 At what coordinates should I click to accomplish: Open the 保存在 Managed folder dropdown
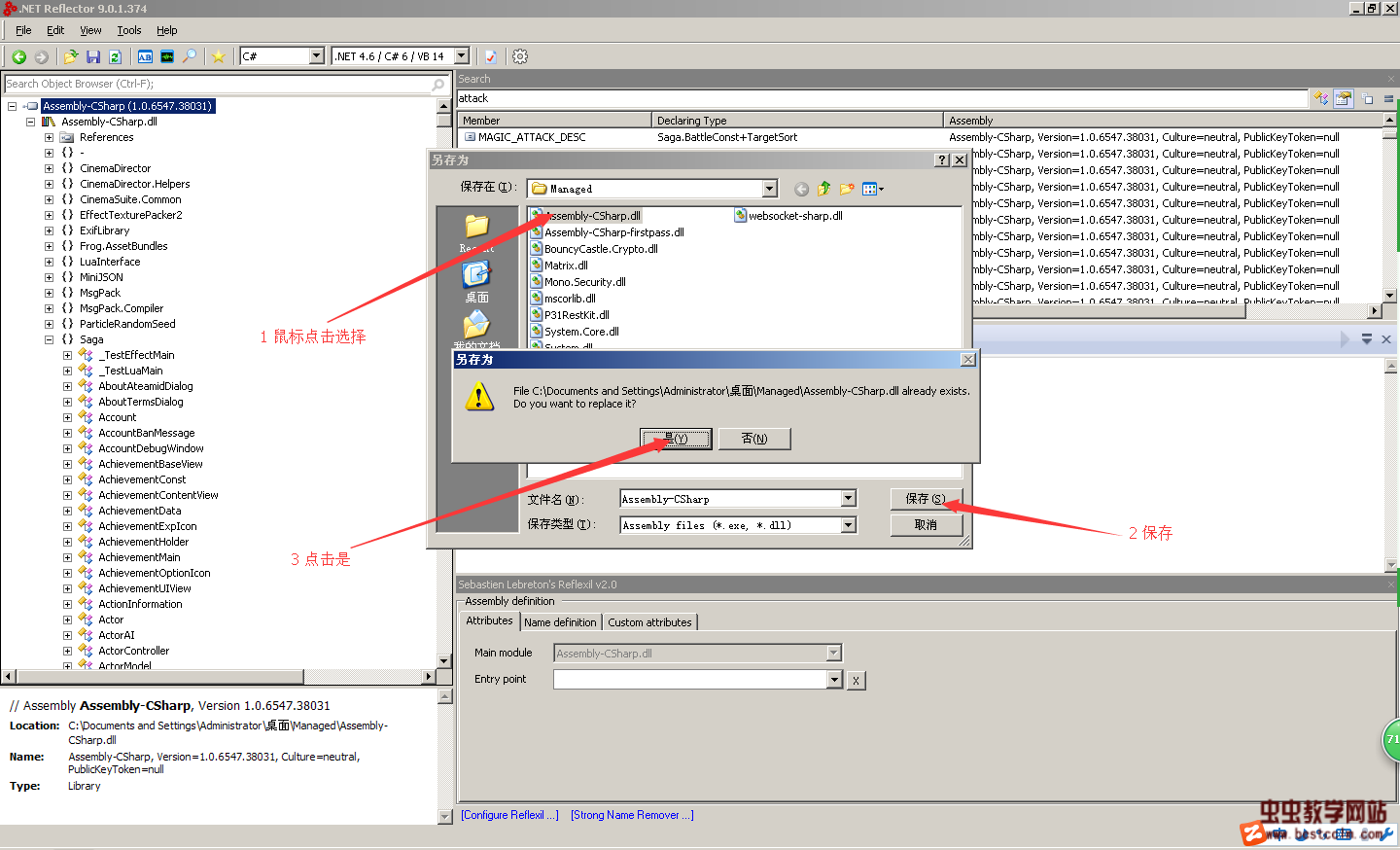770,189
